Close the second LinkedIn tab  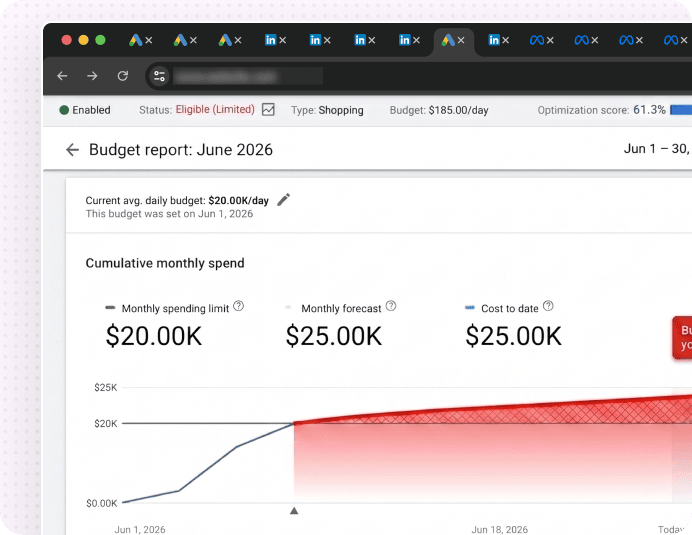[327, 41]
